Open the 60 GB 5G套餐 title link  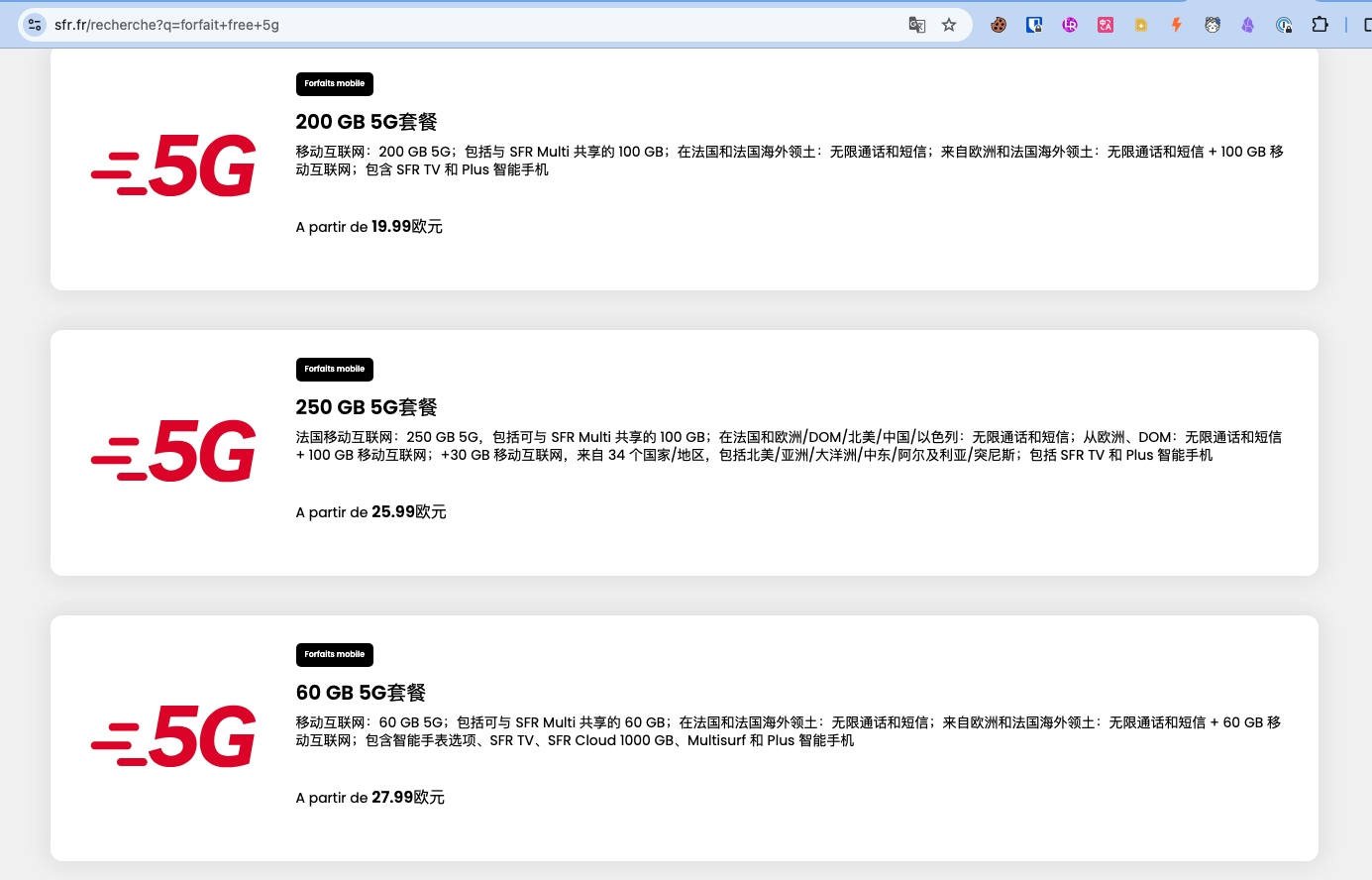tap(361, 693)
